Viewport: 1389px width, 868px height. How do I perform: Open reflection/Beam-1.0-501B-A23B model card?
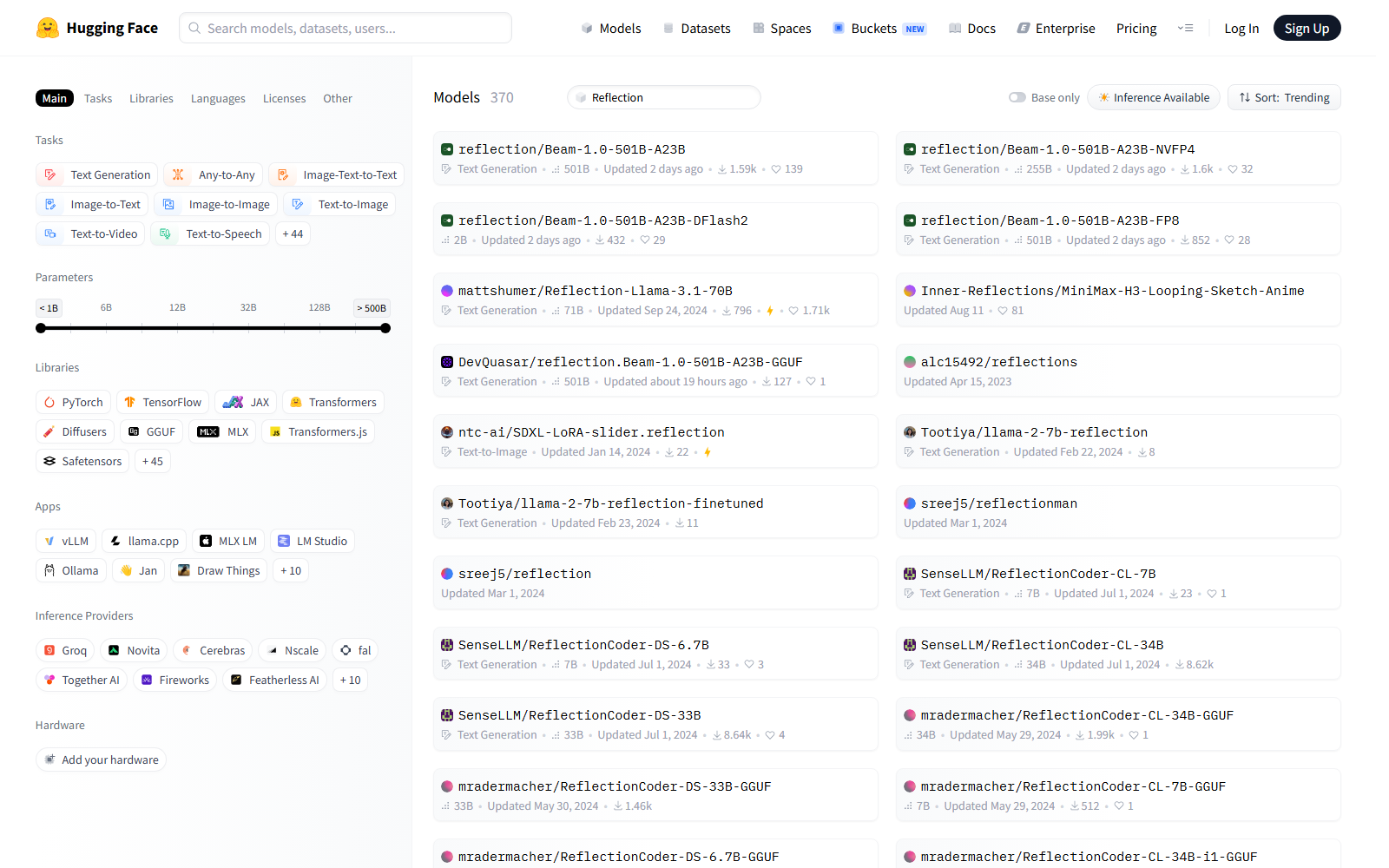coord(655,158)
